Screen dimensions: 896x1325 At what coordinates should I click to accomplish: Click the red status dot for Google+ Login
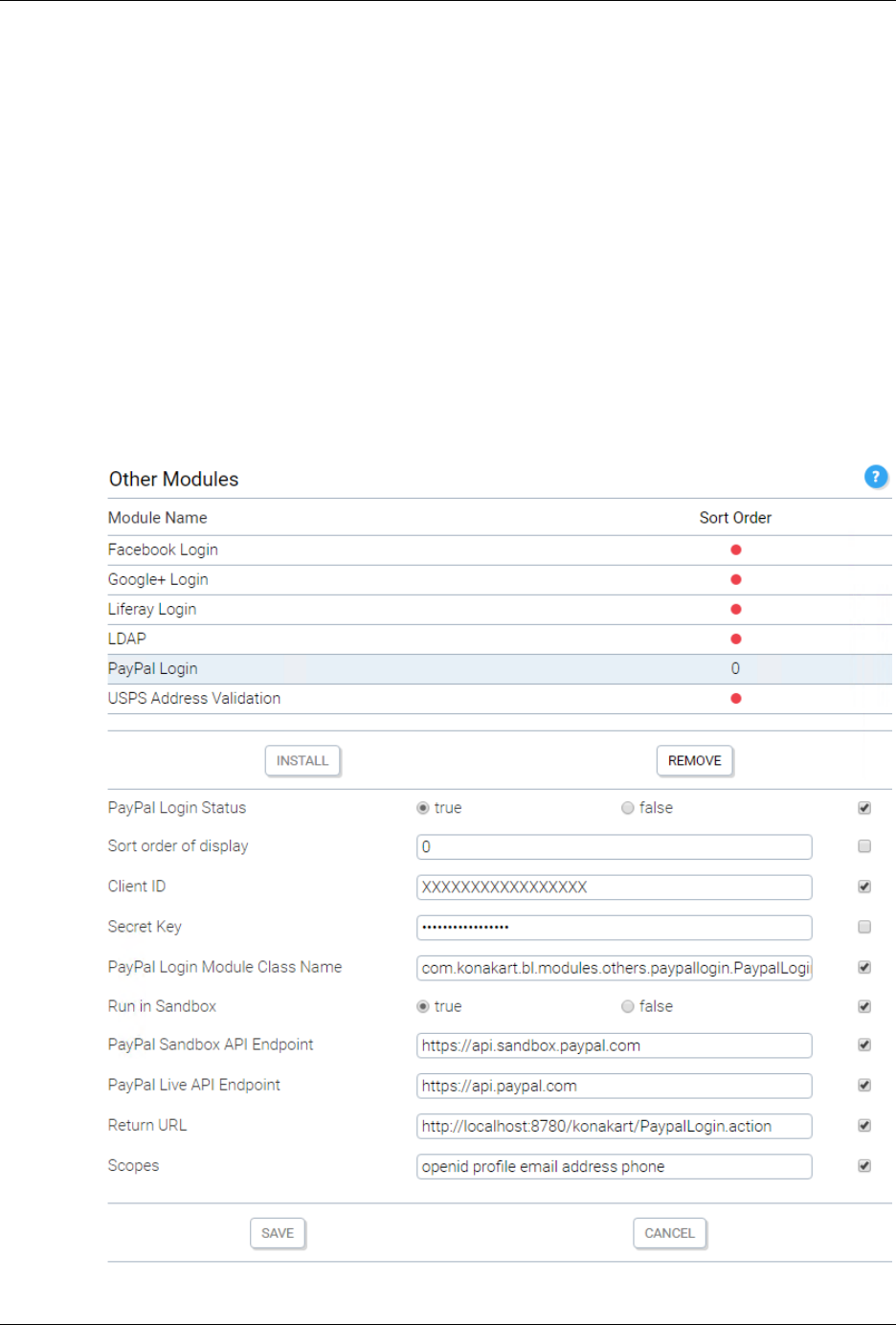pos(736,579)
